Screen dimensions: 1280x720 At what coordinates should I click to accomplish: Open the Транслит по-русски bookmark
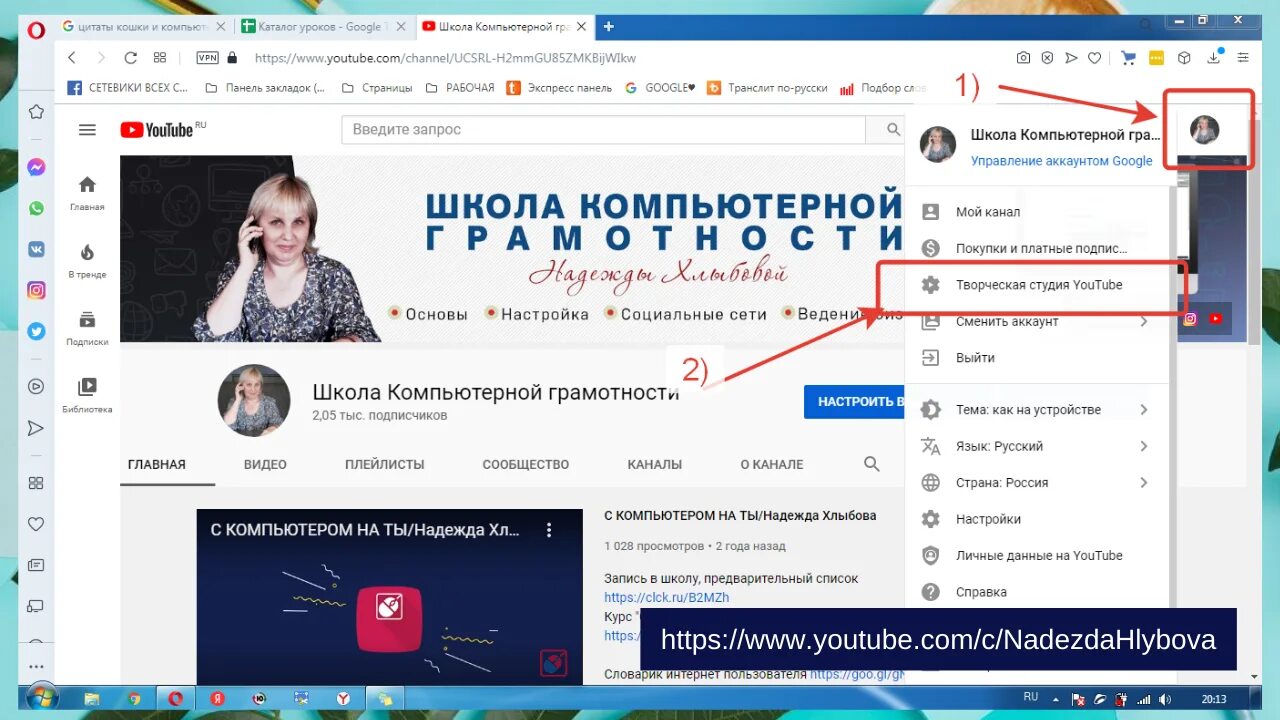point(767,88)
